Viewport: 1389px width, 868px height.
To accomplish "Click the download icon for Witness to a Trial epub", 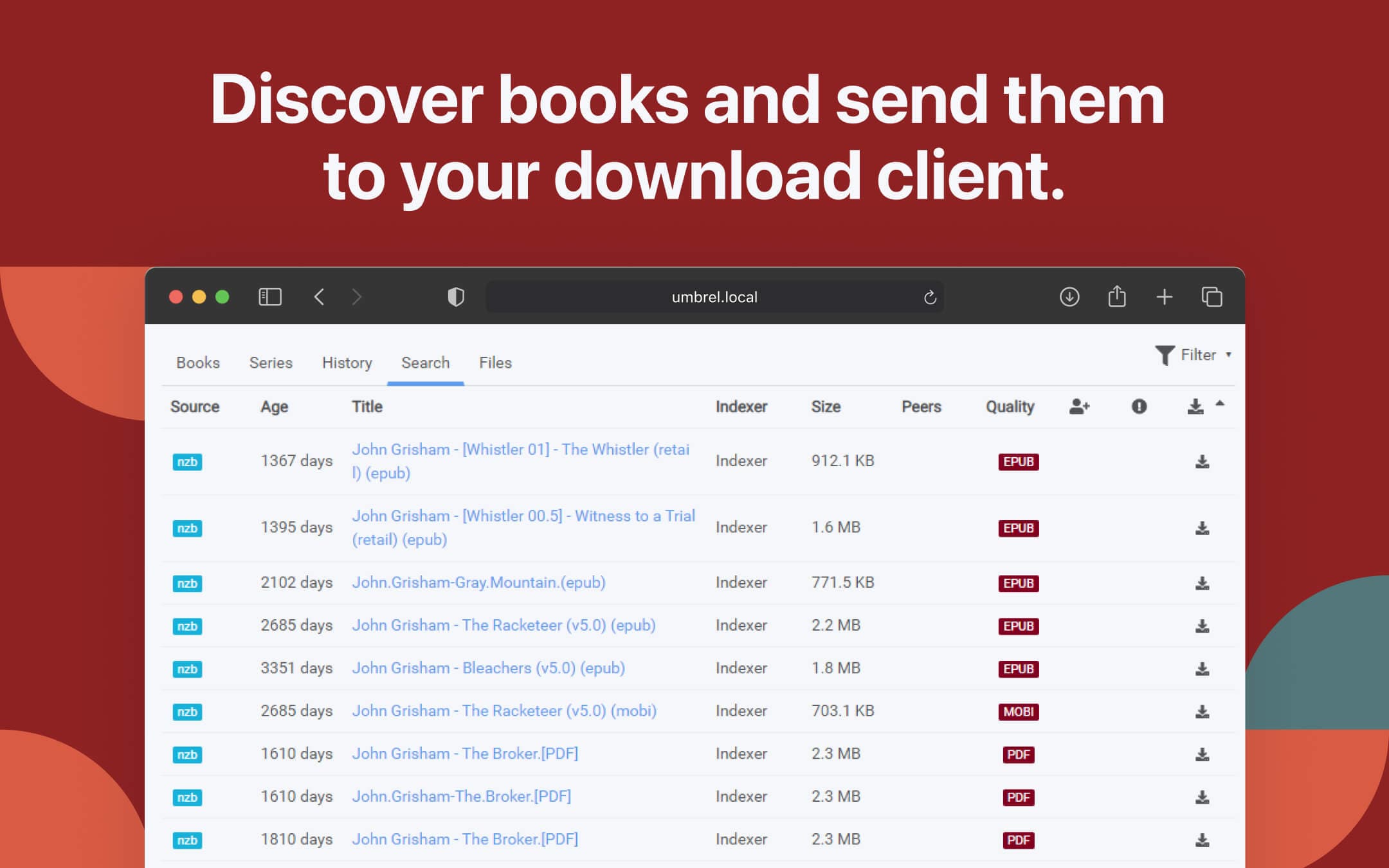I will coord(1200,527).
